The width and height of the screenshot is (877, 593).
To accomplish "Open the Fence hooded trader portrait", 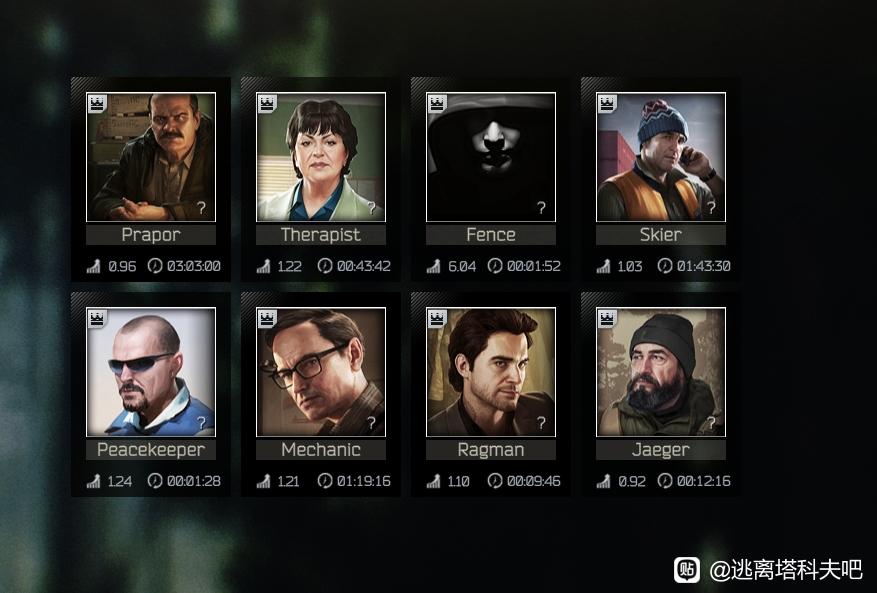I will pyautogui.click(x=491, y=157).
